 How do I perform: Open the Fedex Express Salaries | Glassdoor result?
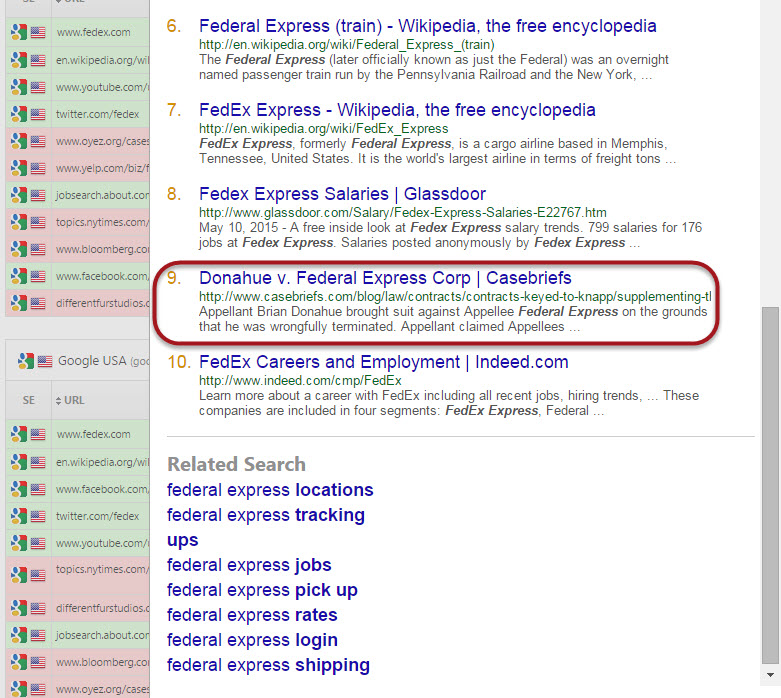[x=342, y=194]
